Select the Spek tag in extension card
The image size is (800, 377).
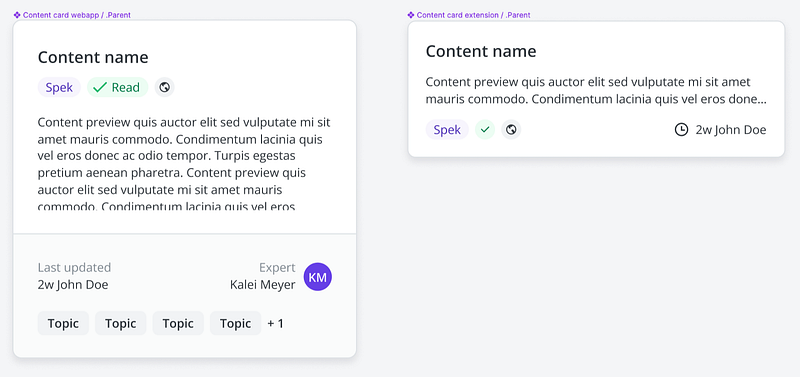click(x=447, y=130)
